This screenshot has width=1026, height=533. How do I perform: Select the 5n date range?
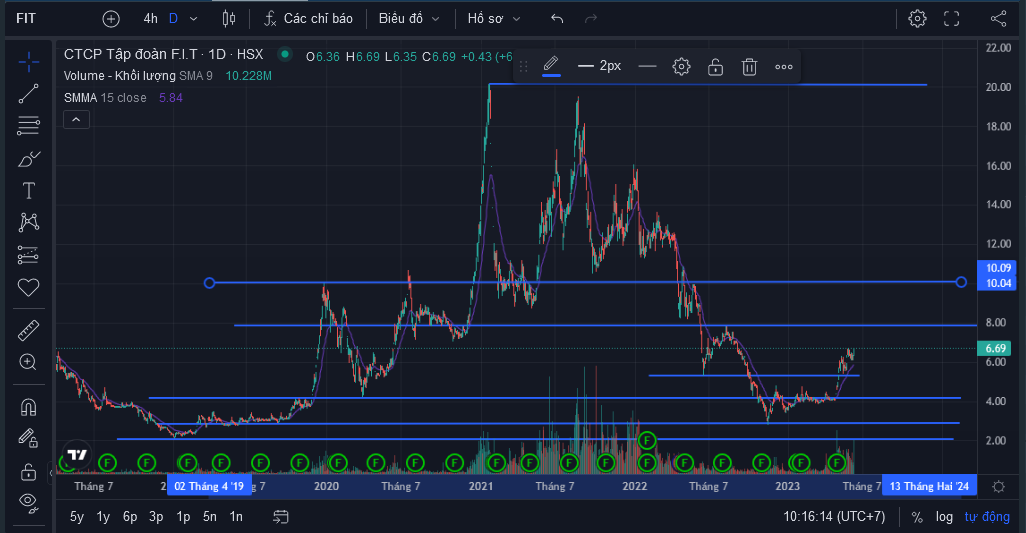pos(209,517)
